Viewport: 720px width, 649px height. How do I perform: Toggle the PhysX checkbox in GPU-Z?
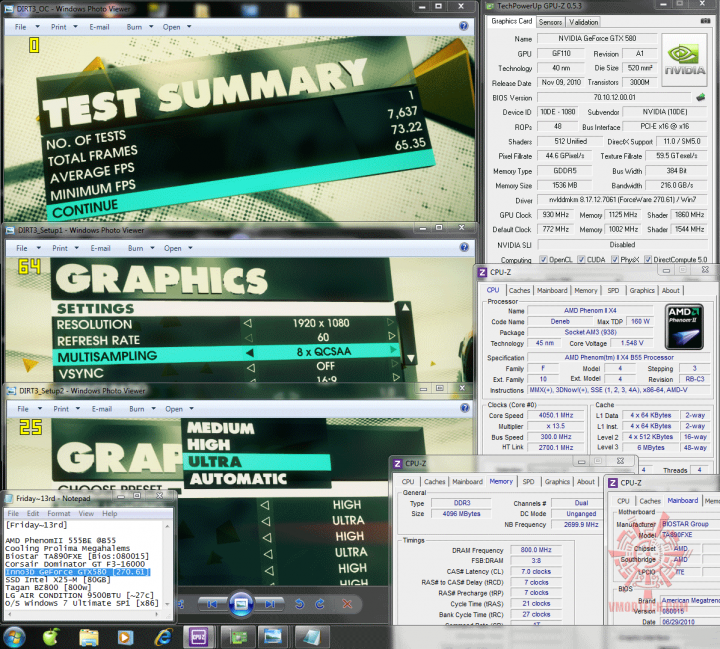[x=615, y=260]
